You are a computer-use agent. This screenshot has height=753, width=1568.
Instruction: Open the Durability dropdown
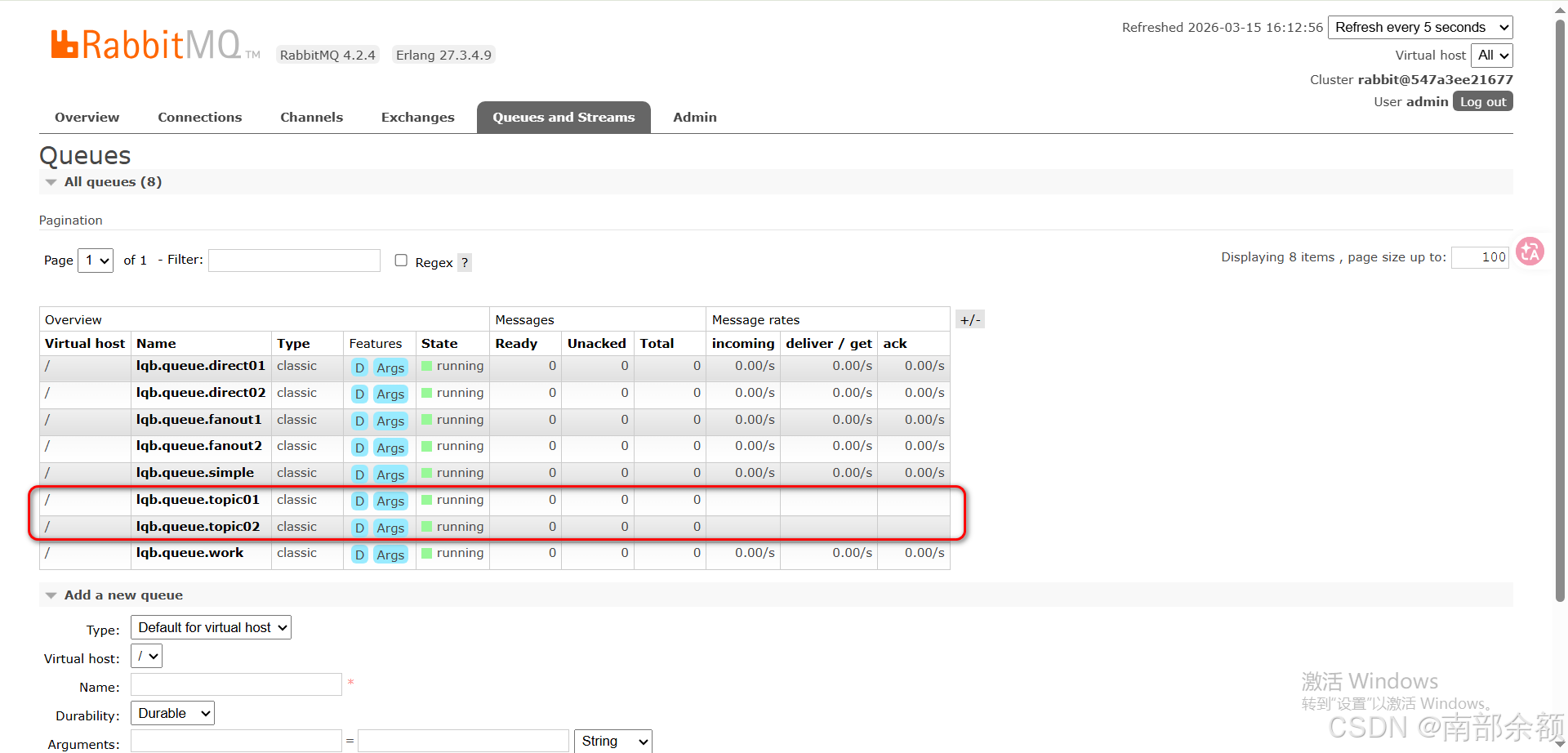173,713
